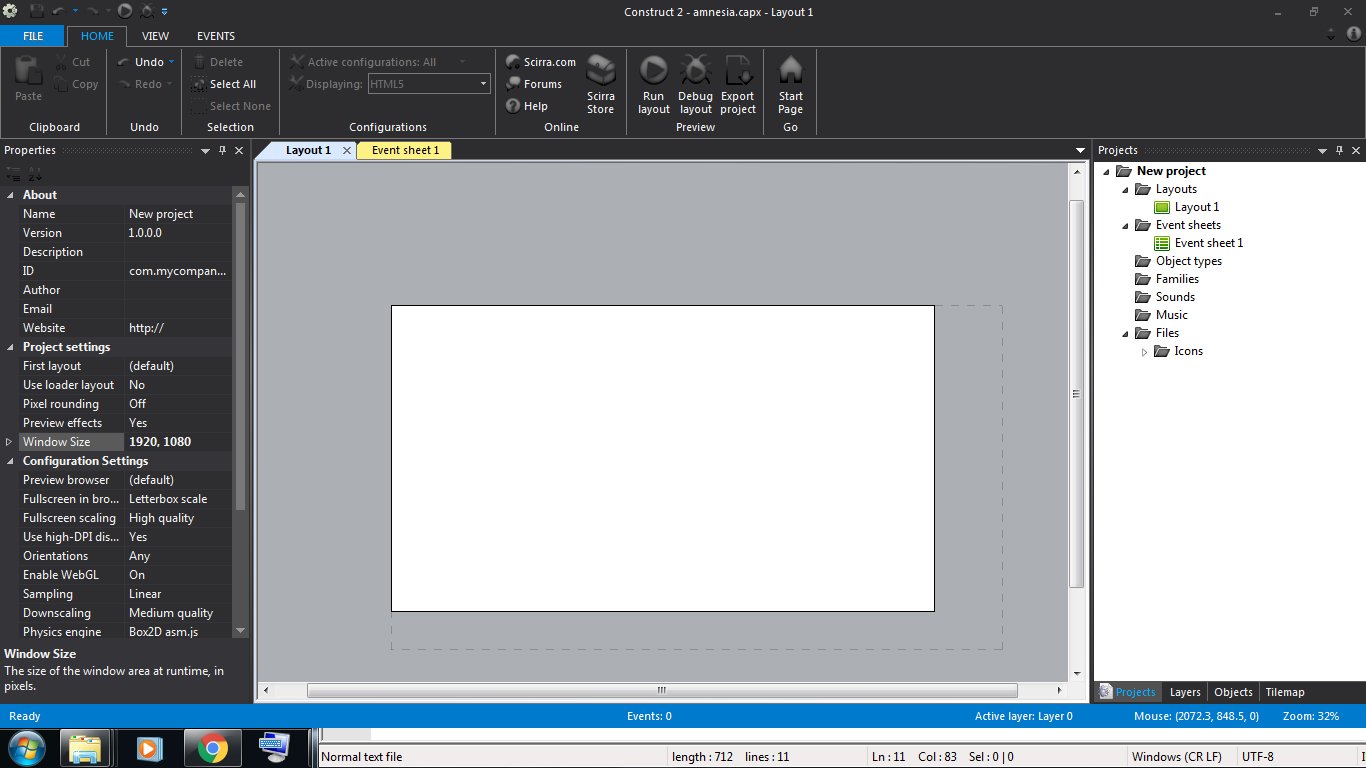Viewport: 1366px width, 768px height.
Task: Customize quick access toolbar dropdown
Action: pos(164,11)
